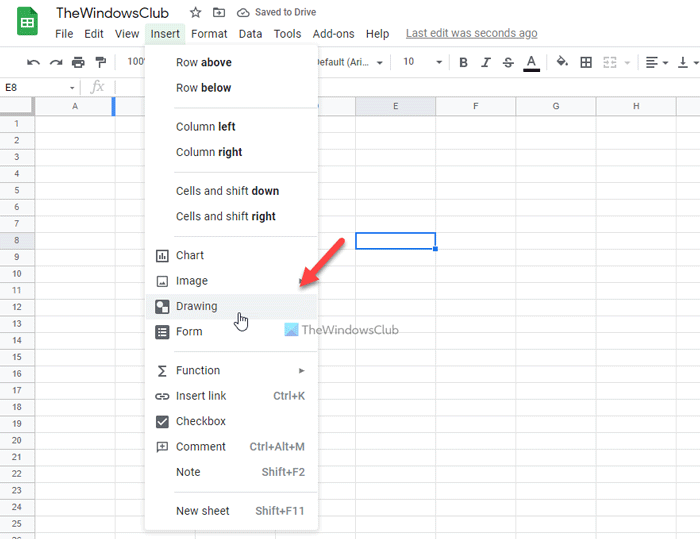The height and width of the screenshot is (539, 700).
Task: Open the vertical align dropdown
Action: (x=688, y=63)
